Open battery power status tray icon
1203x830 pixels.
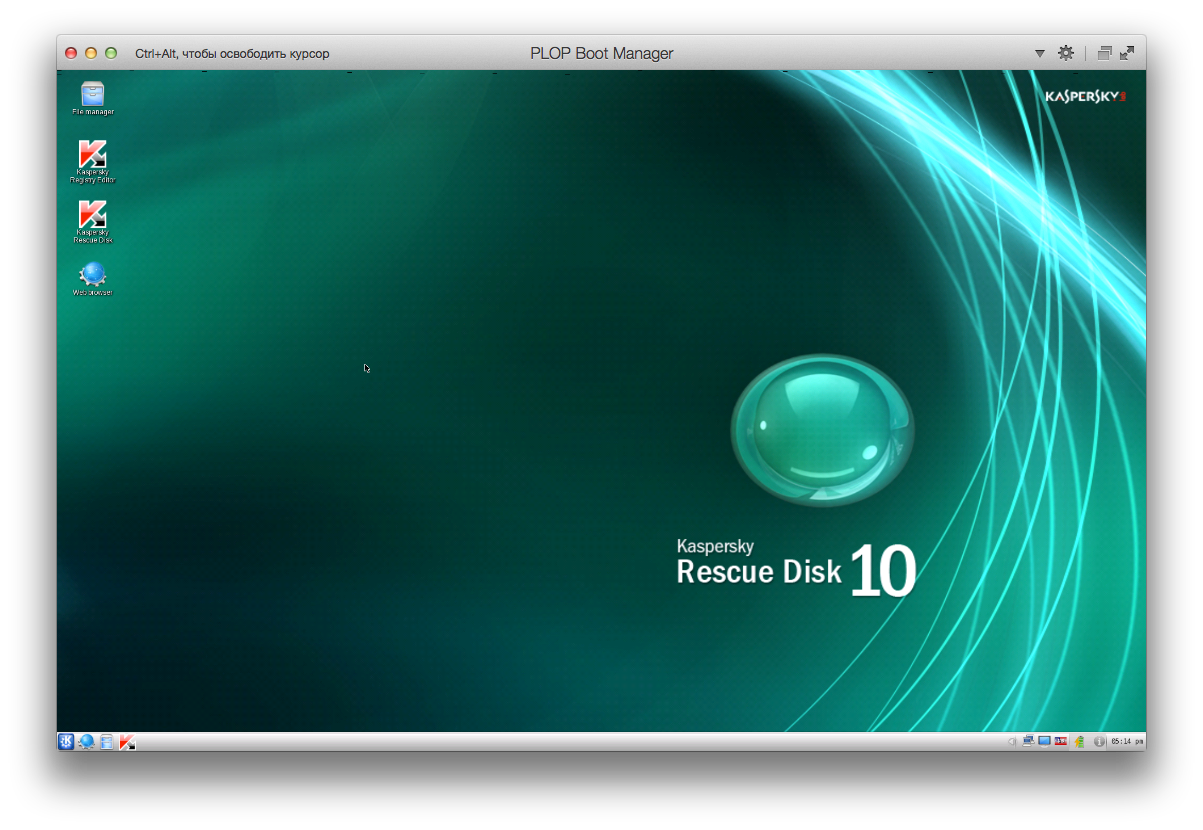point(1079,742)
